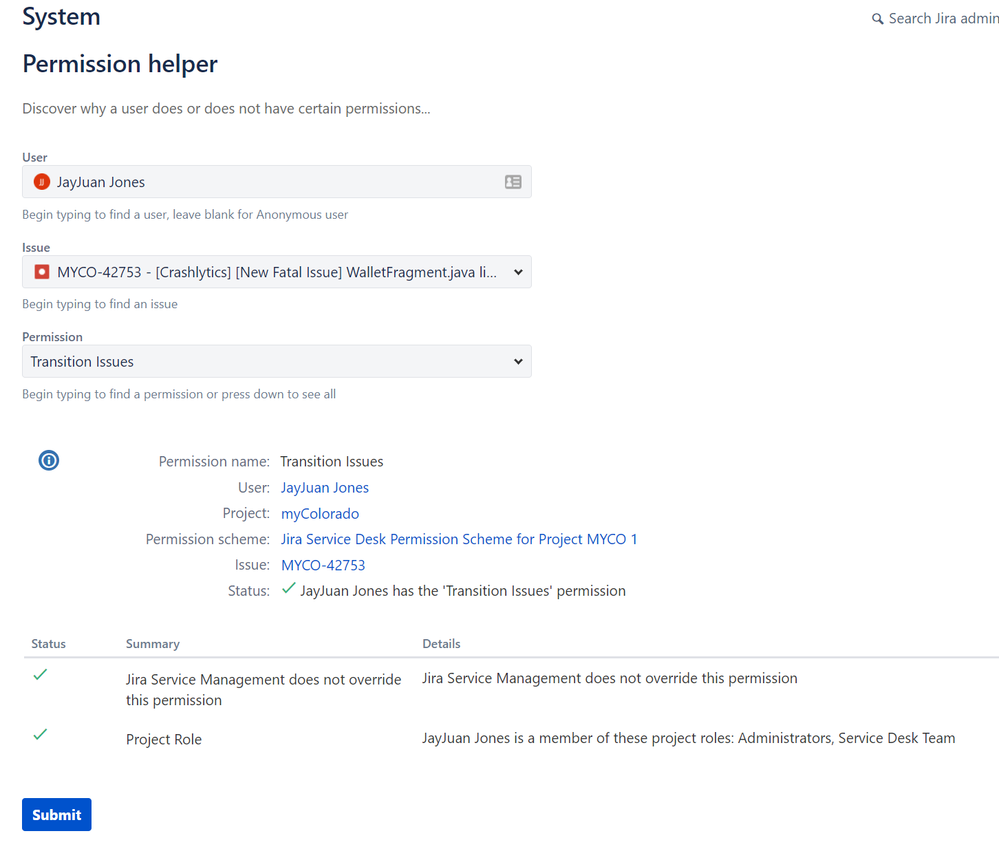Open the JayJuan Jones user profile link

pos(324,487)
